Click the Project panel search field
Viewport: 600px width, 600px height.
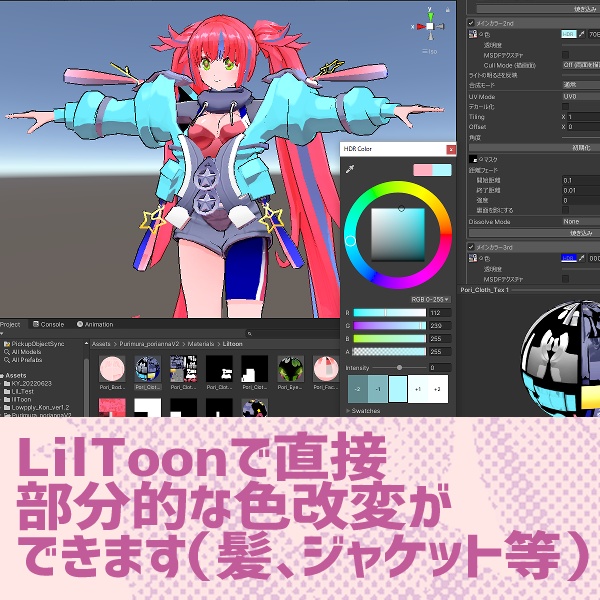point(293,334)
